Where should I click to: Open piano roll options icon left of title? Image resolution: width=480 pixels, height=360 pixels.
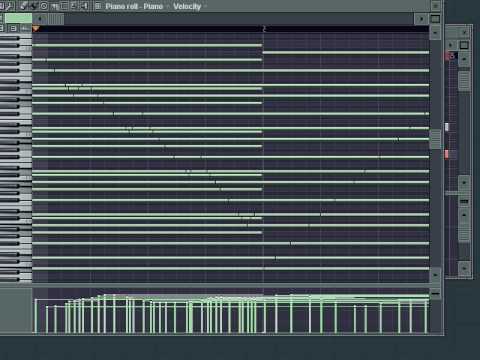(98, 6)
